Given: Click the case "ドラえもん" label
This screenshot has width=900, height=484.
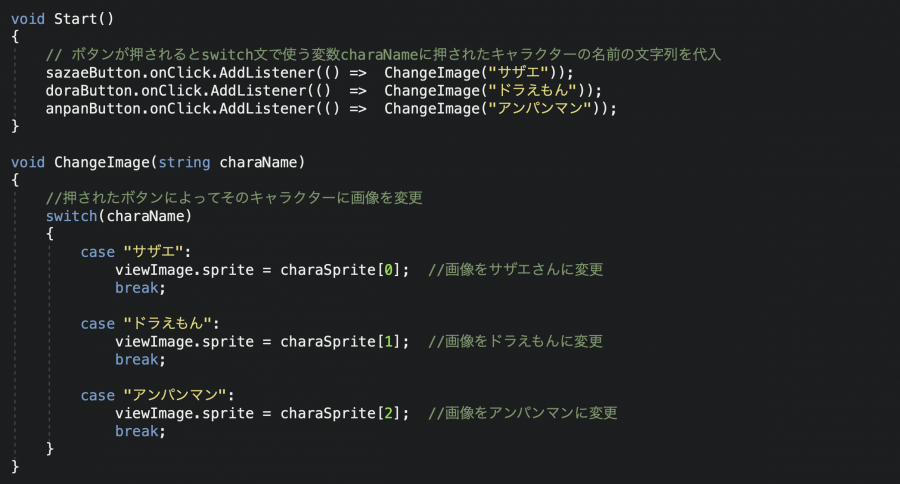Looking at the screenshot, I should point(149,324).
